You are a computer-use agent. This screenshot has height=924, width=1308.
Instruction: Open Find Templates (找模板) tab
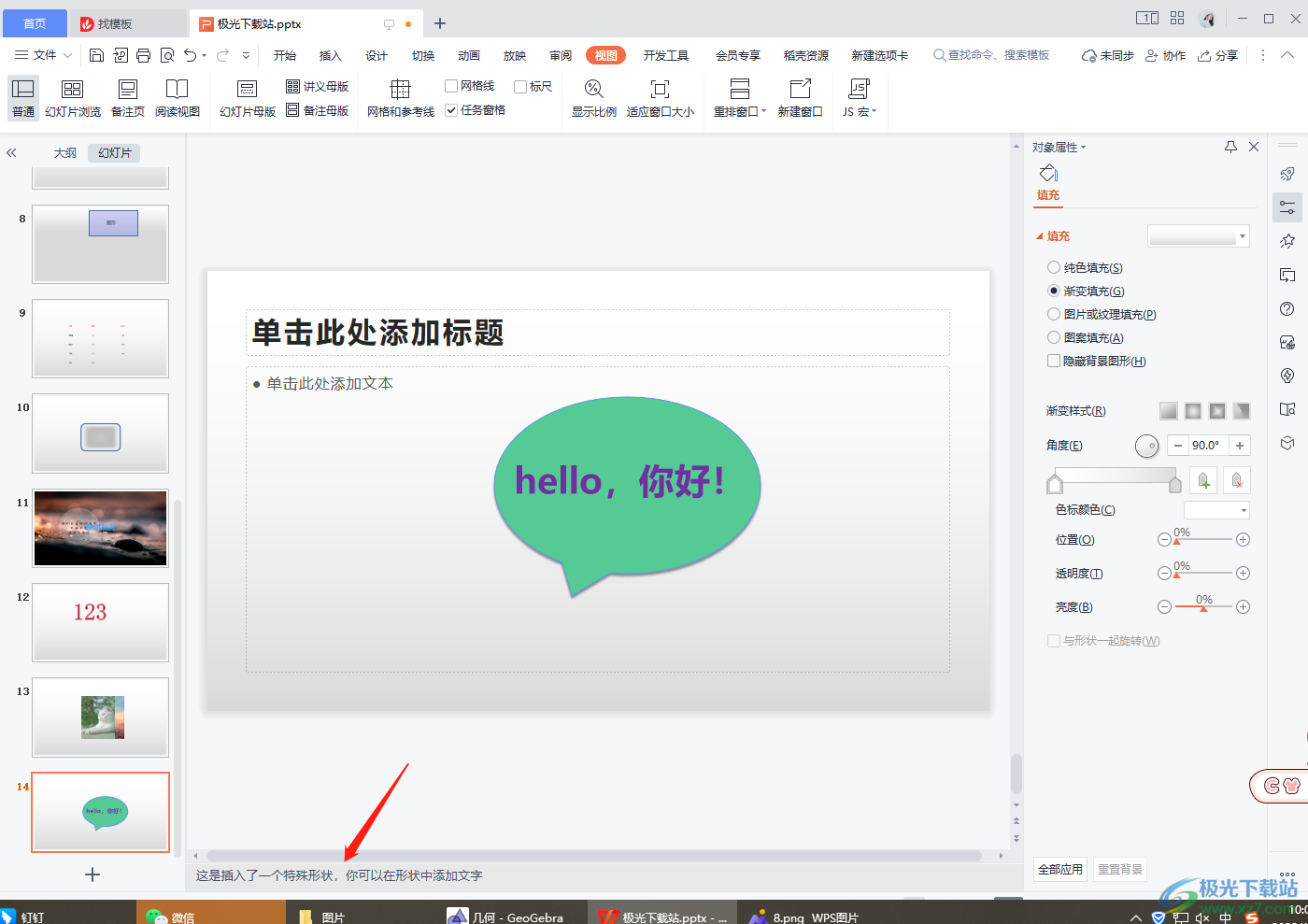click(129, 23)
